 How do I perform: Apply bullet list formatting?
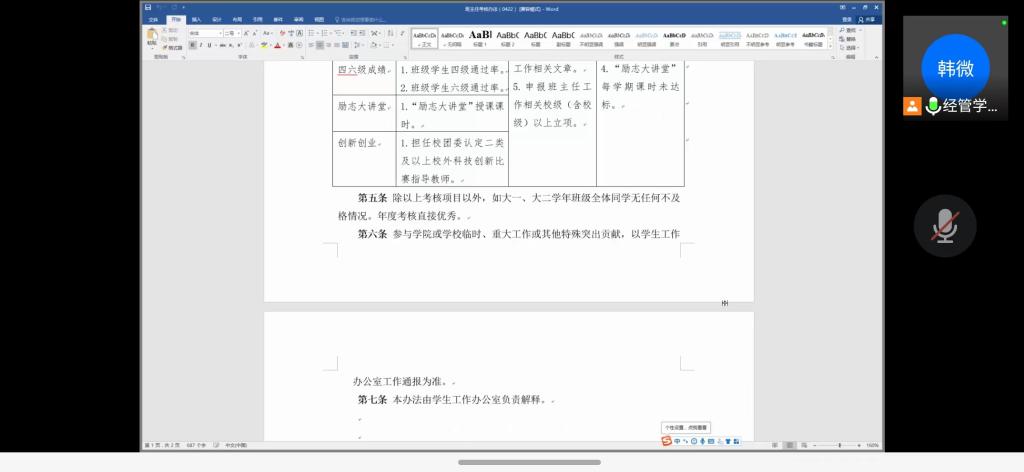[312, 33]
